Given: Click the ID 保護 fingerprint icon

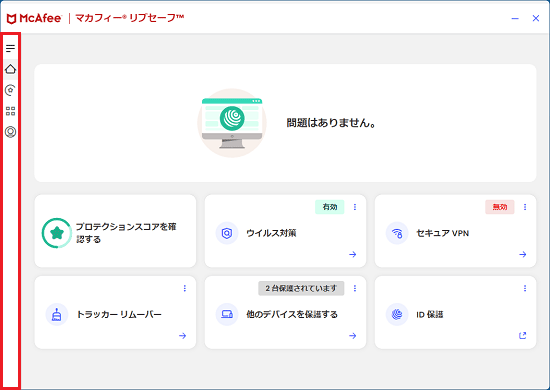Looking at the screenshot, I should [397, 314].
